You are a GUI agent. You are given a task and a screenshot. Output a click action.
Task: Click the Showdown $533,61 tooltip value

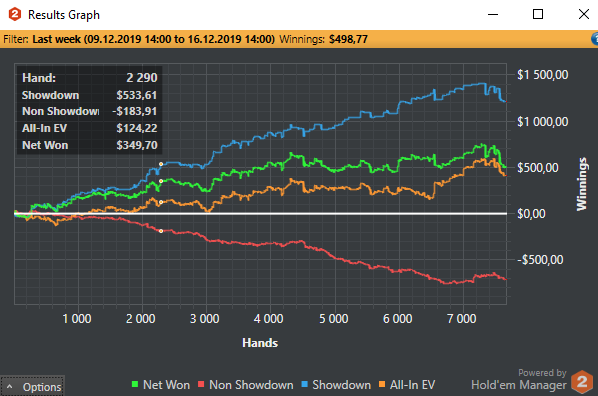137,95
